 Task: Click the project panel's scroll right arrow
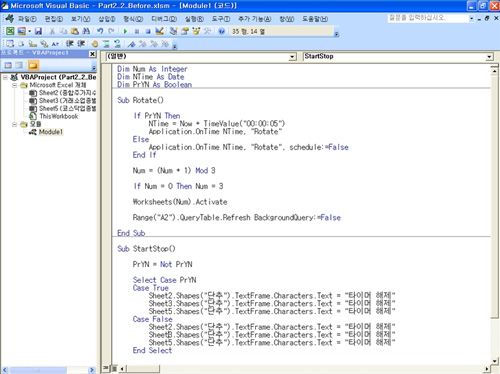[x=92, y=370]
